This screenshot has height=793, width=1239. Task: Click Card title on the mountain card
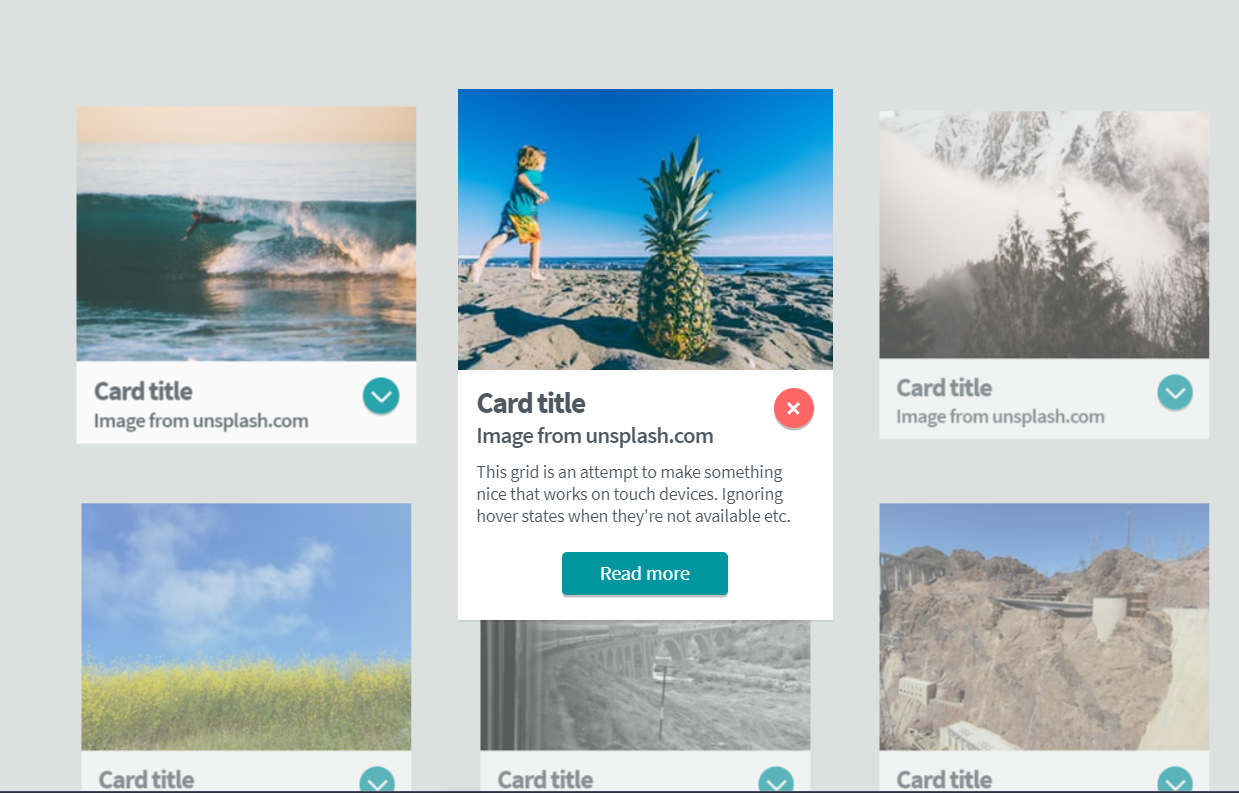[x=944, y=387]
